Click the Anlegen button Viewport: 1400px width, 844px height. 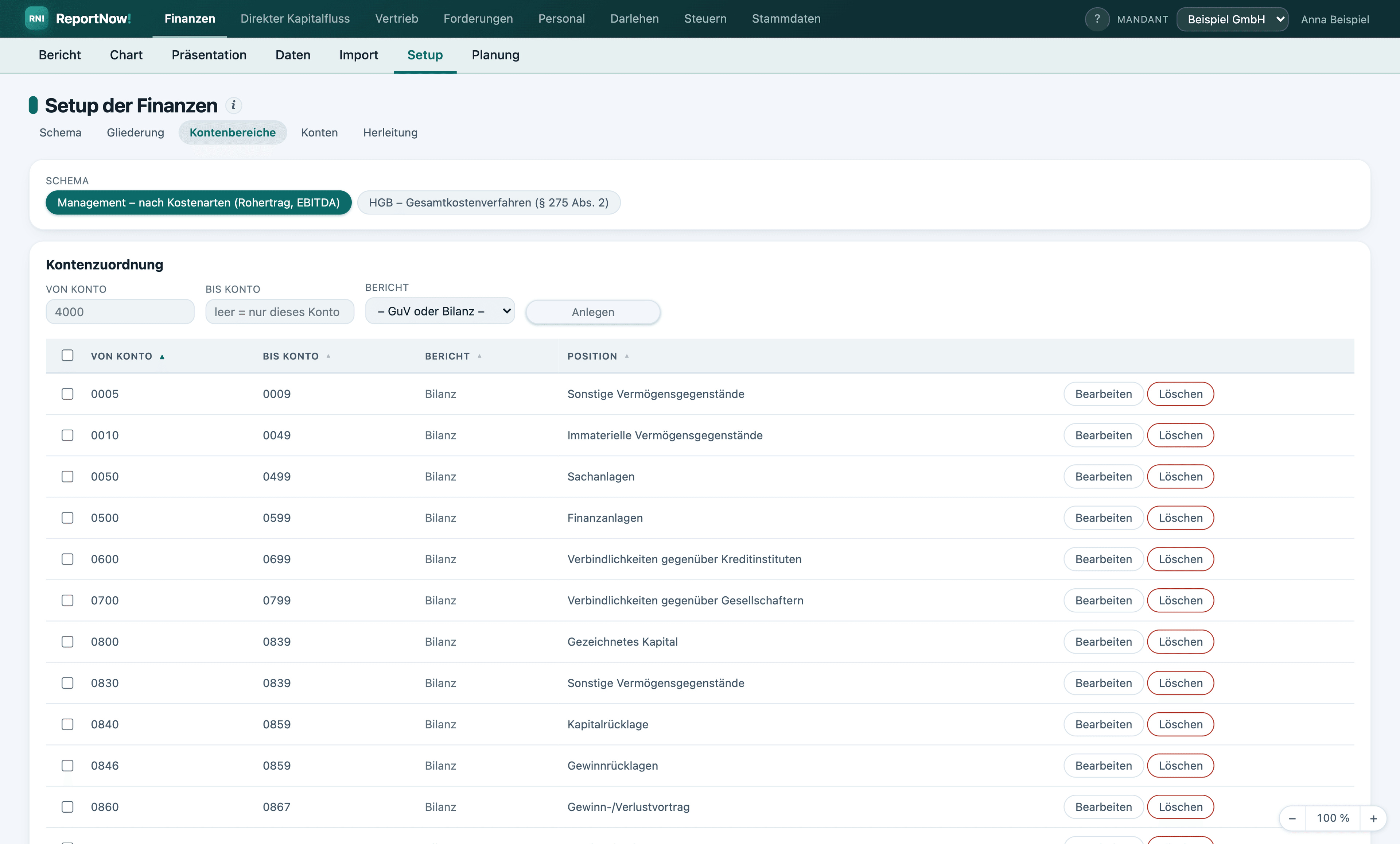click(x=592, y=312)
